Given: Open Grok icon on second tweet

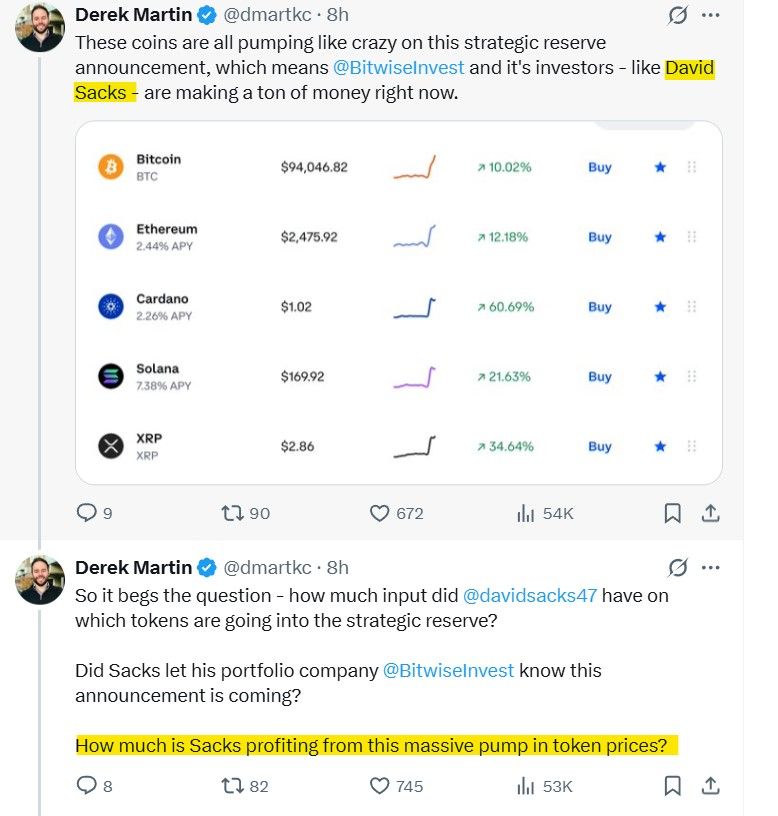Looking at the screenshot, I should tap(677, 568).
